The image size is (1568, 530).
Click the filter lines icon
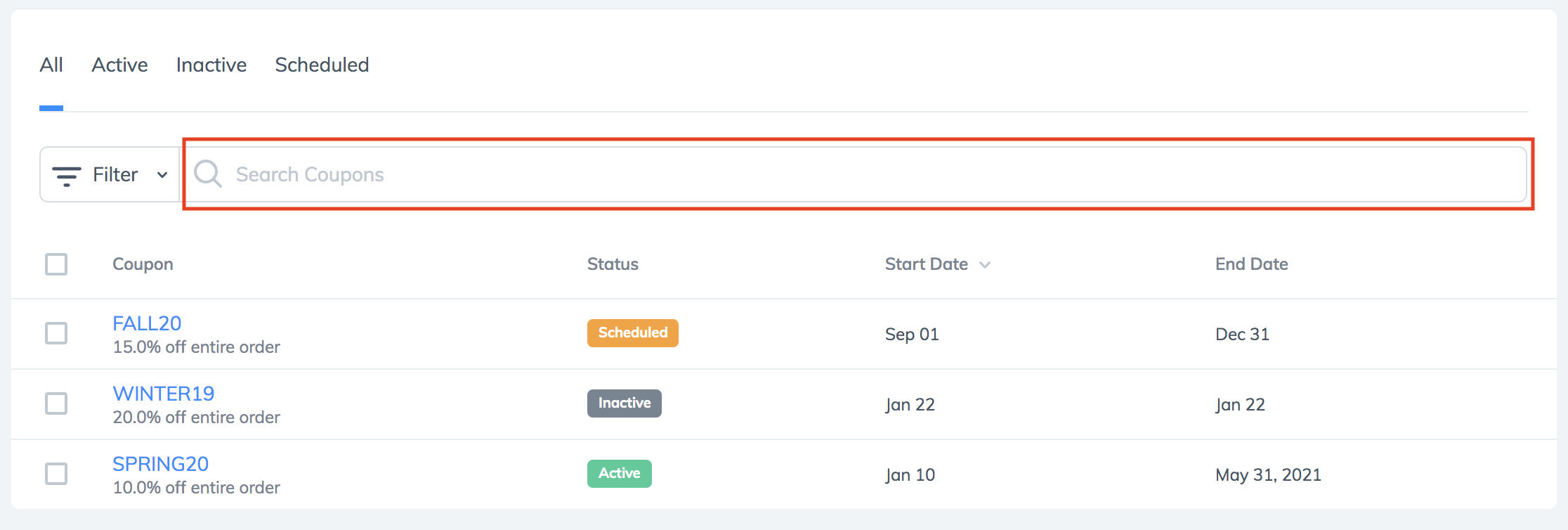[67, 176]
